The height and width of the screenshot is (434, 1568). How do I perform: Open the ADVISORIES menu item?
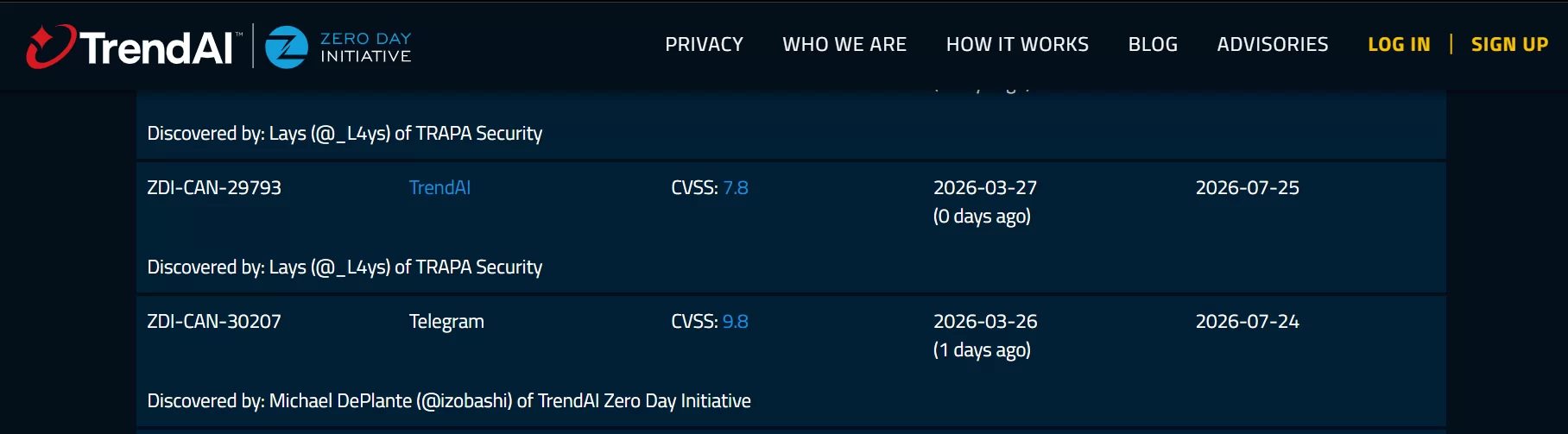[x=1272, y=44]
